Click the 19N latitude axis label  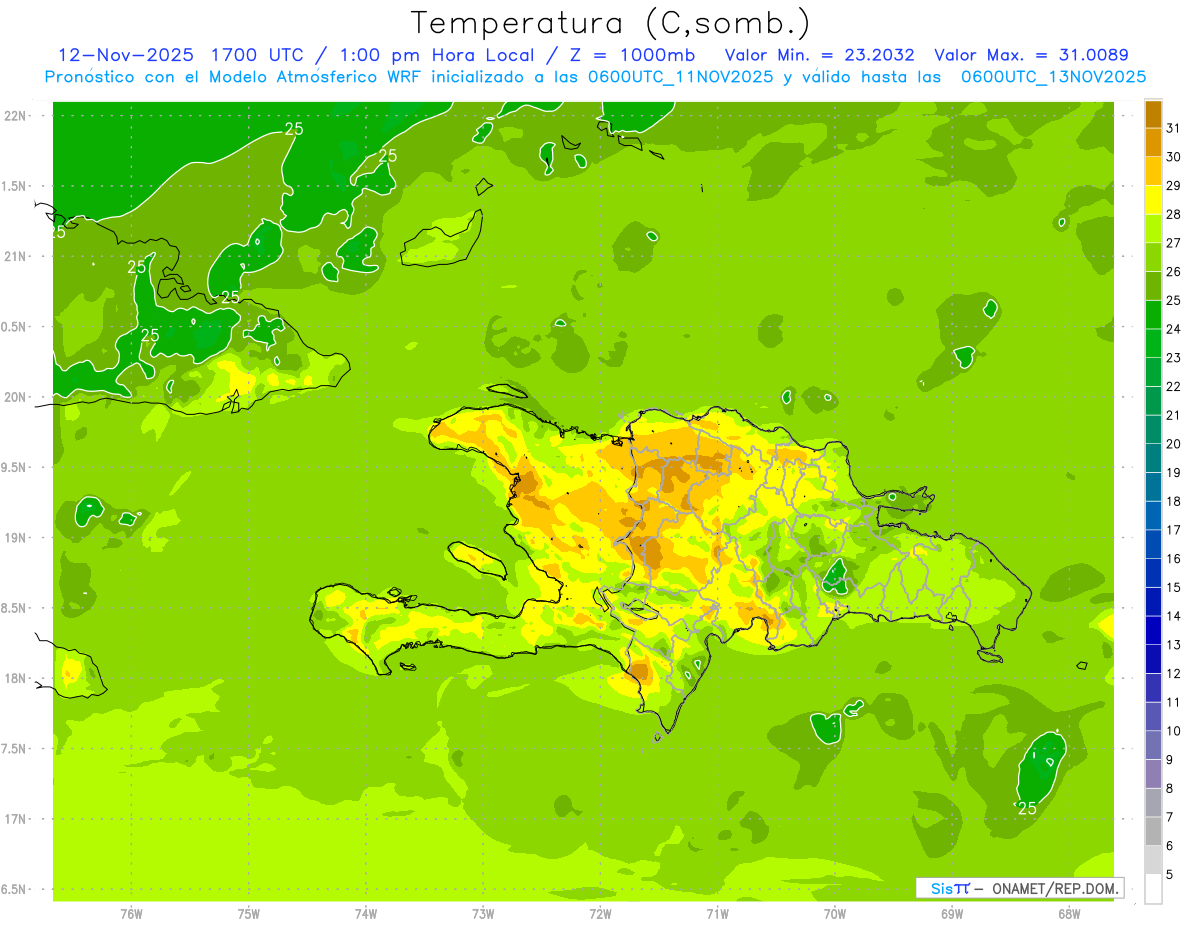17,538
